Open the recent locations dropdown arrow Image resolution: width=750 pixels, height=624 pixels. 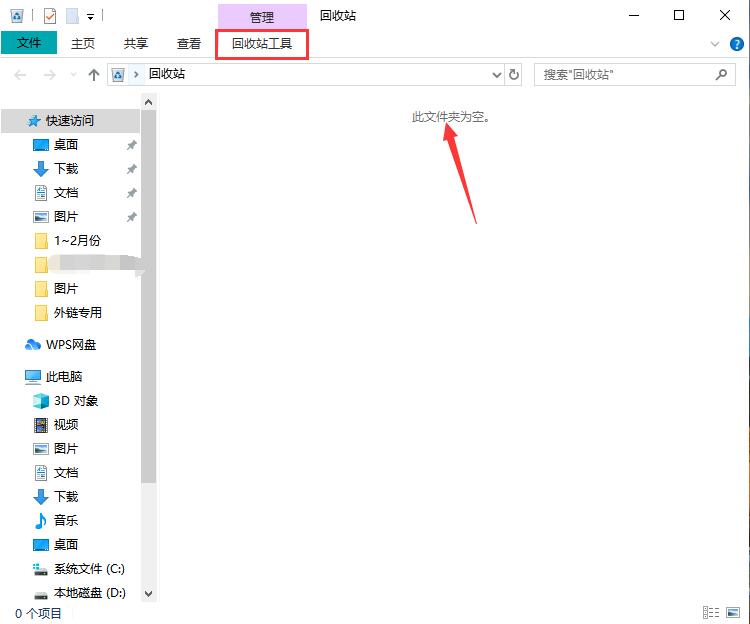pyautogui.click(x=73, y=75)
